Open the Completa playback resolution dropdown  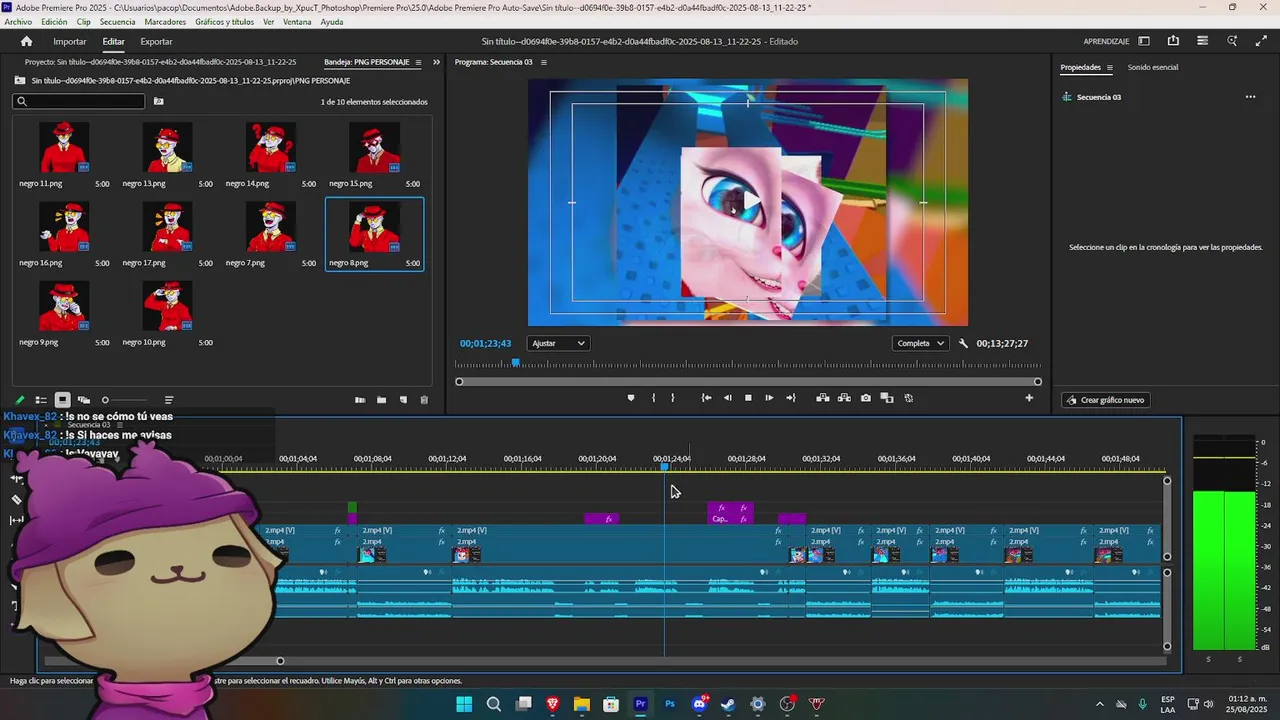(920, 343)
